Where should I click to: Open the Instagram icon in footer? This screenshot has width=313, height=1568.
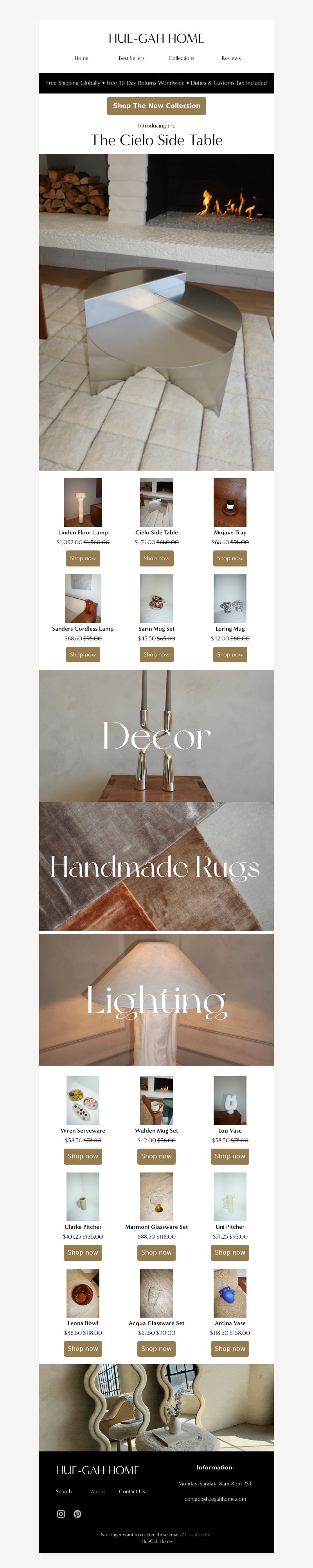click(61, 1514)
